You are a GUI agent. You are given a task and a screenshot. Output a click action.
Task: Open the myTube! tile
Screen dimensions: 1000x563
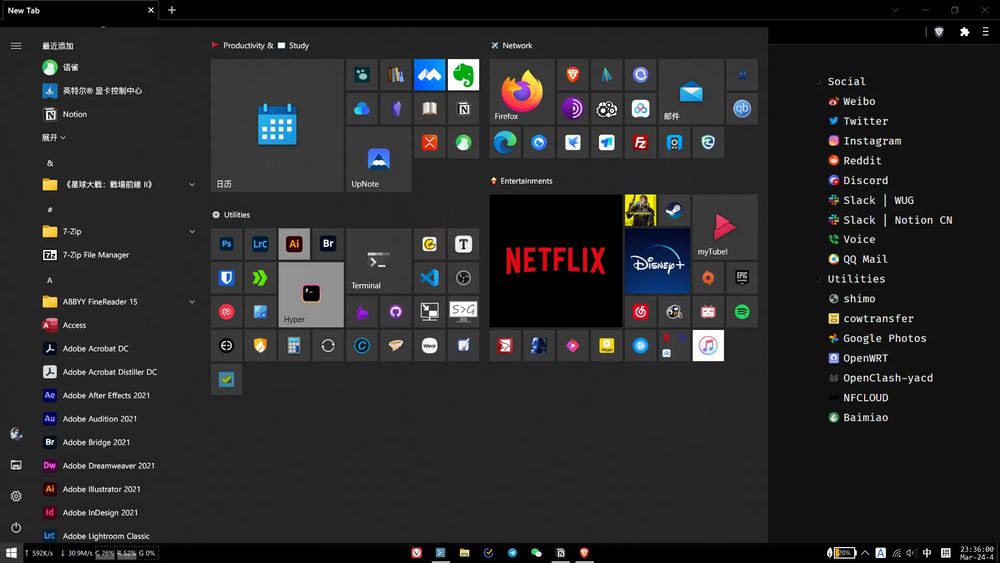725,227
